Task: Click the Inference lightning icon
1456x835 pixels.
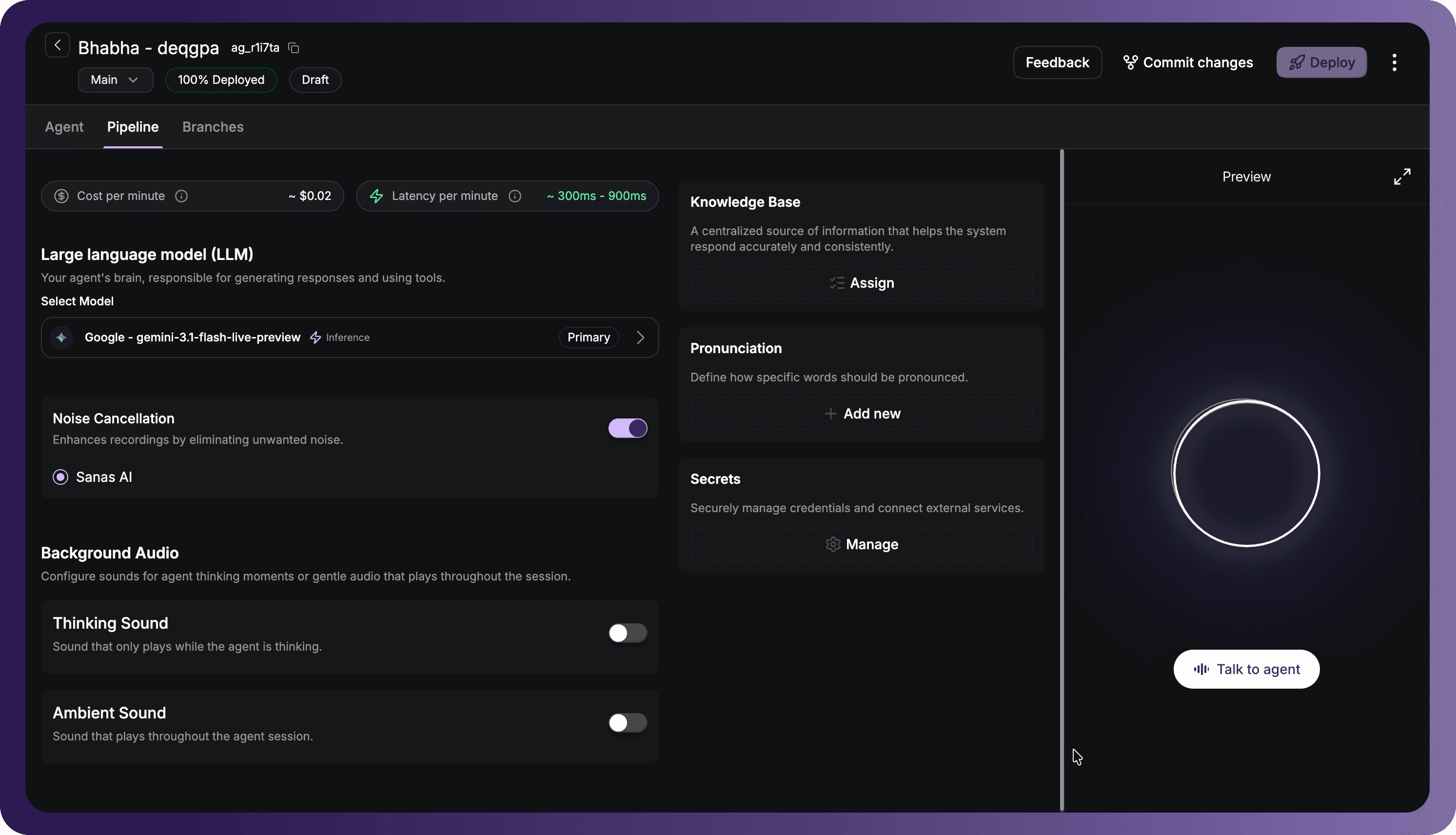Action: [315, 337]
